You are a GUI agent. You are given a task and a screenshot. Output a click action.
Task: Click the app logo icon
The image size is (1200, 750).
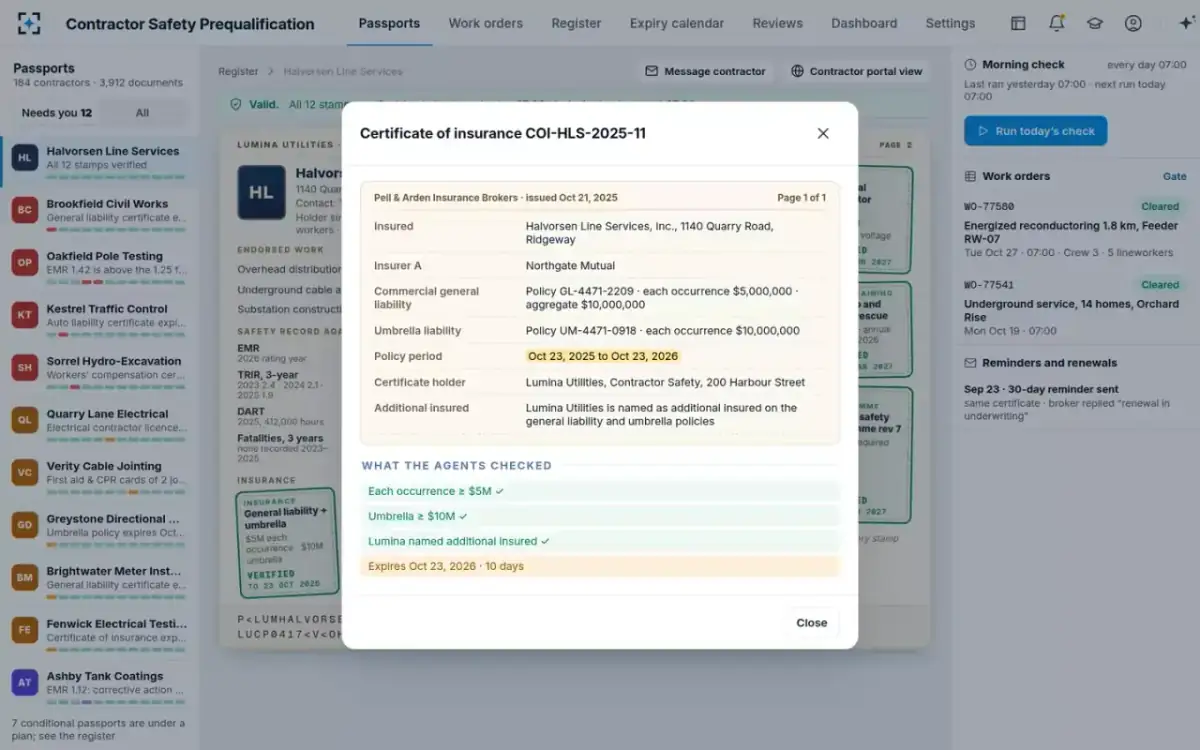click(29, 23)
